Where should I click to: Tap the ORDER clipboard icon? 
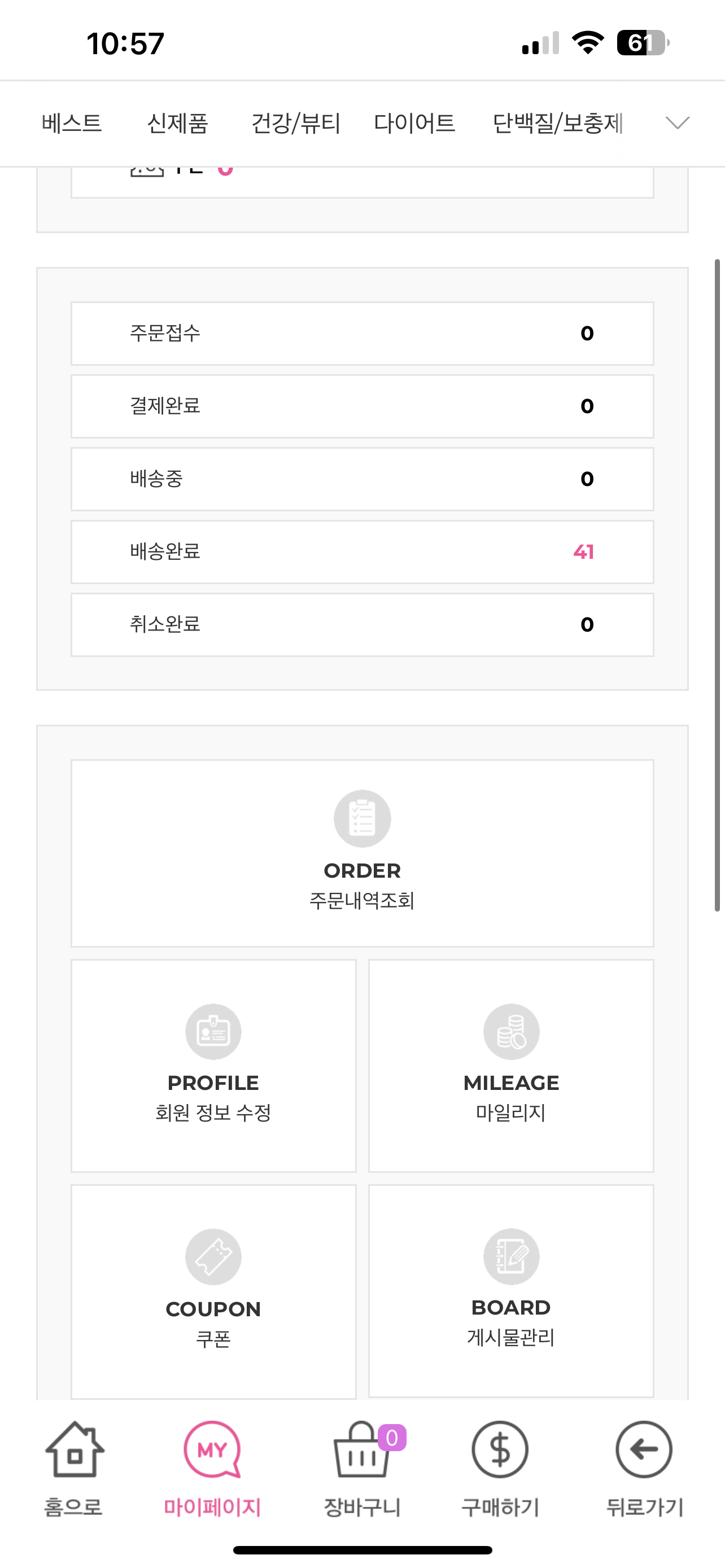362,818
